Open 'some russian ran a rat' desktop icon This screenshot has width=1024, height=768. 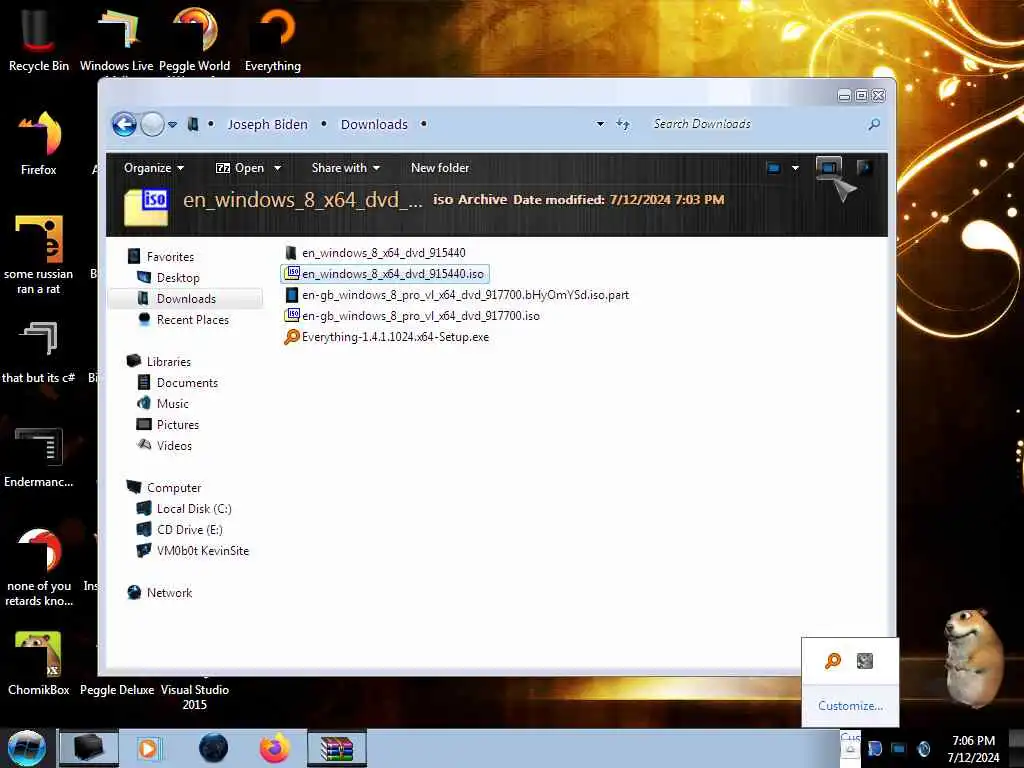[x=39, y=255]
